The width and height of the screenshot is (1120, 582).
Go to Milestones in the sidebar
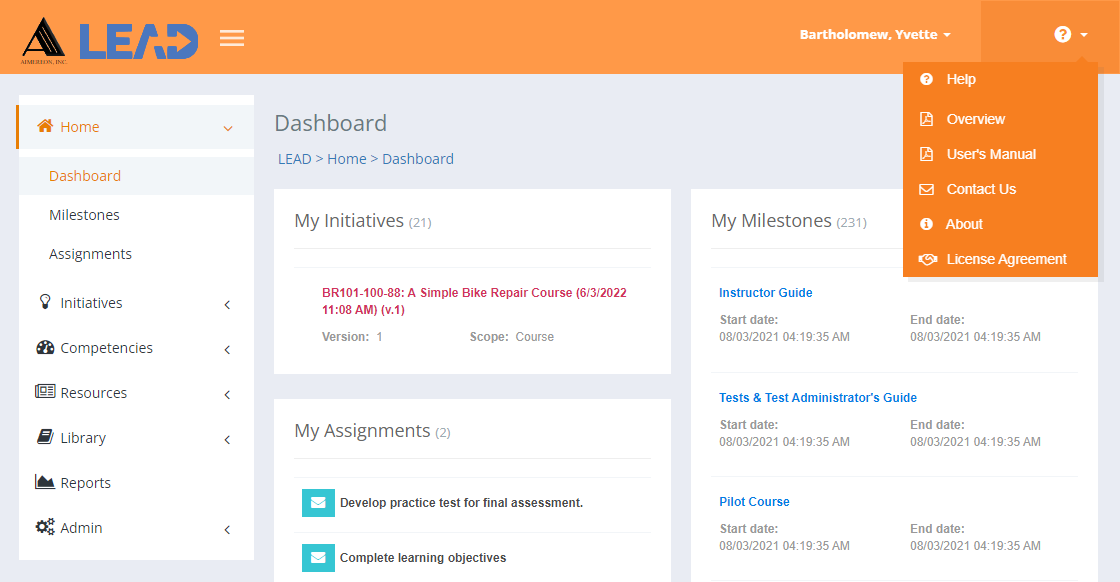[x=84, y=215]
